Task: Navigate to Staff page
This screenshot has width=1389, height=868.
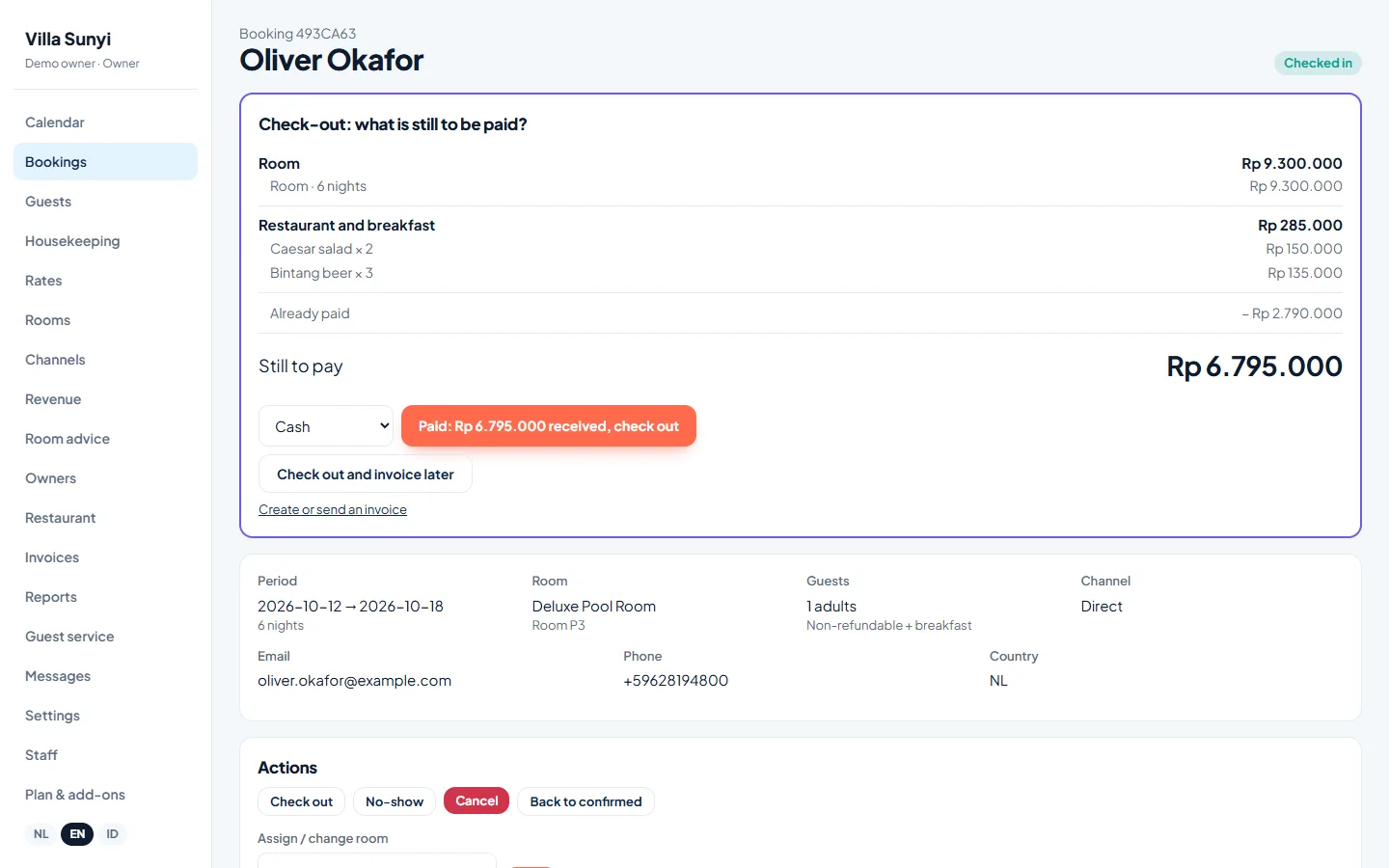Action: pyautogui.click(x=105, y=755)
